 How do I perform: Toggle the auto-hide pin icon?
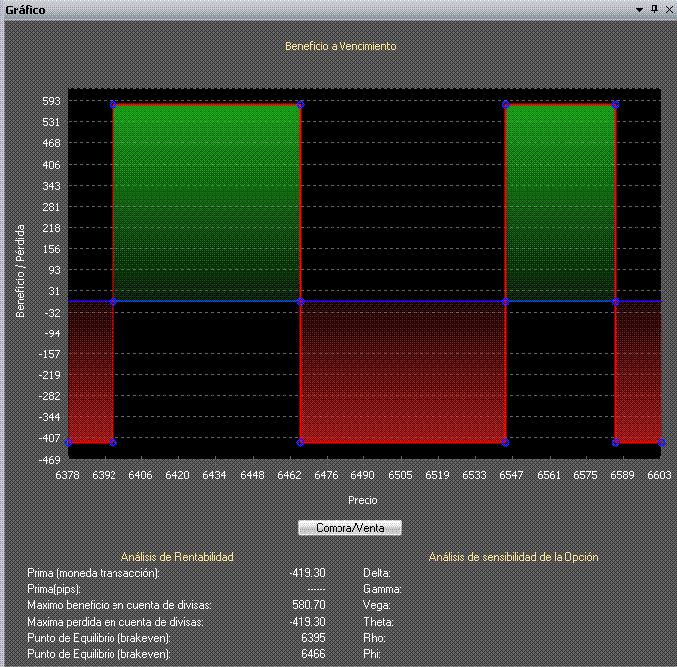(x=653, y=9)
